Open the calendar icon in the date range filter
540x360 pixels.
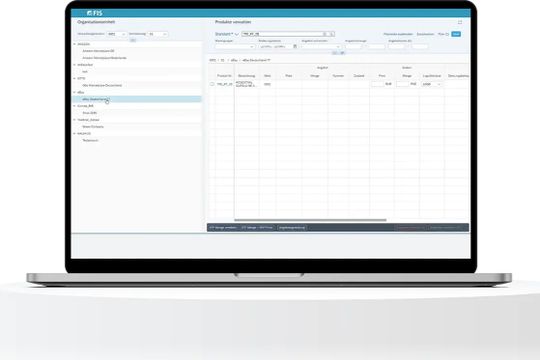point(295,47)
